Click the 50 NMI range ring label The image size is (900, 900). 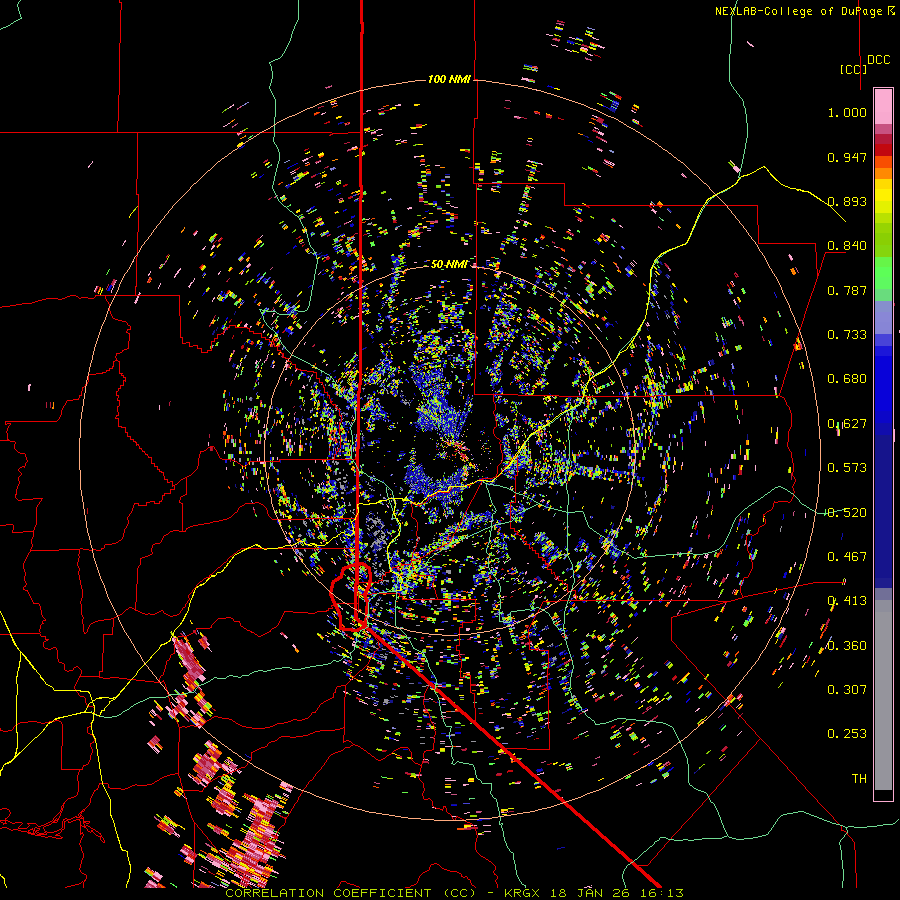tap(449, 265)
